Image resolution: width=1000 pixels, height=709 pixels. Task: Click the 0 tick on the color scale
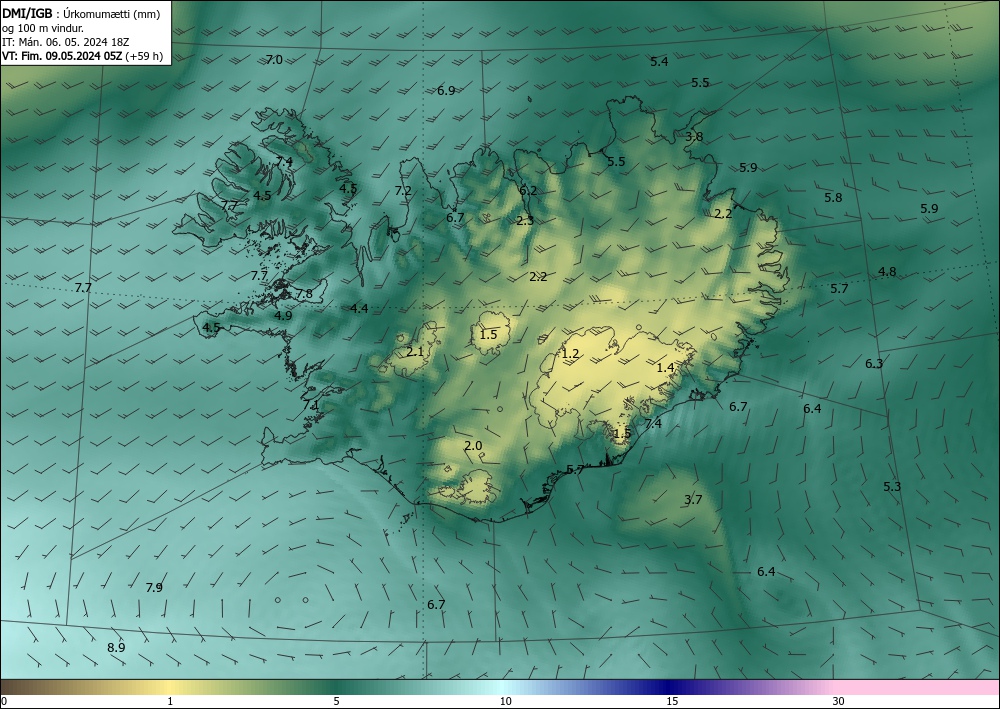click(4, 701)
